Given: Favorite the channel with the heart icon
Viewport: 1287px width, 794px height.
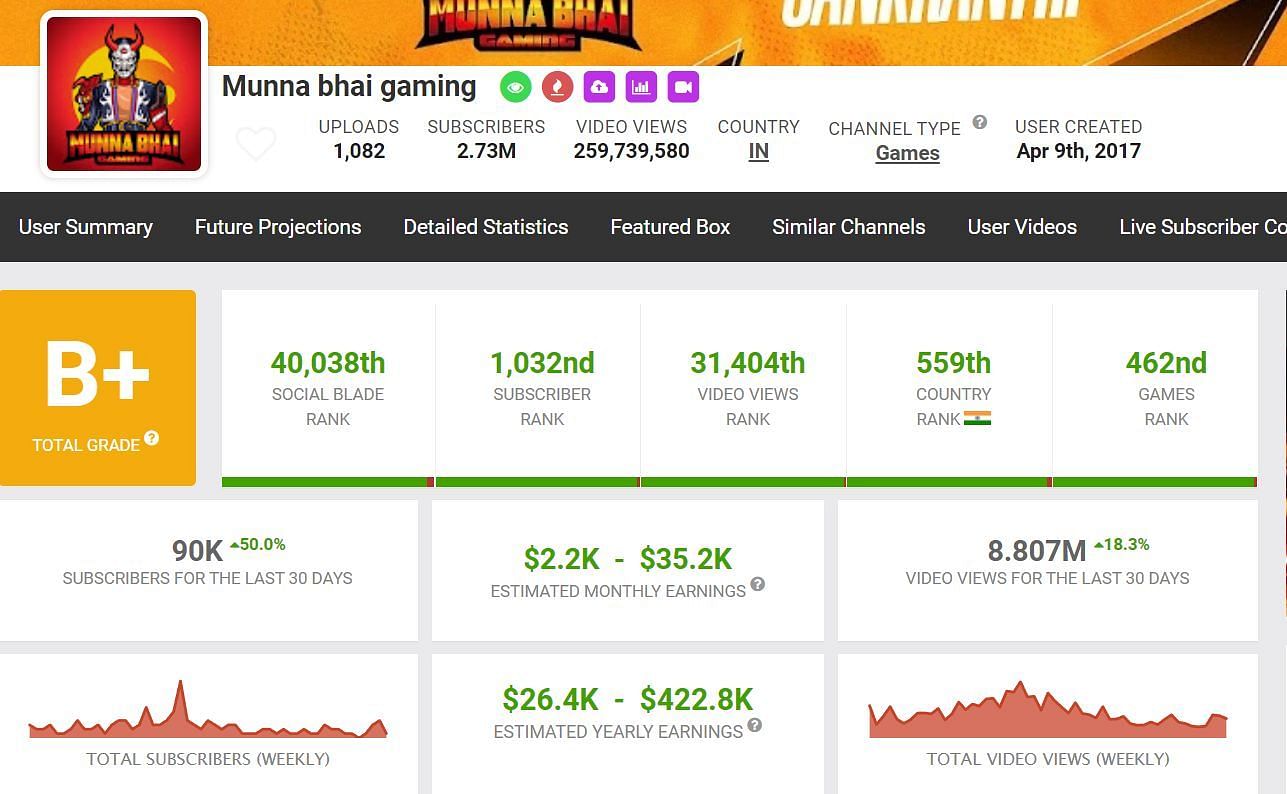Looking at the screenshot, I should 256,144.
